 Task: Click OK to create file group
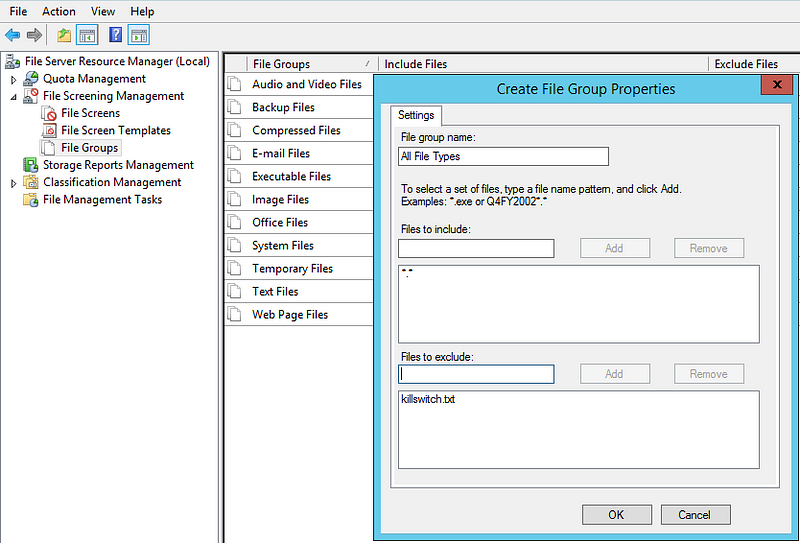(x=616, y=514)
